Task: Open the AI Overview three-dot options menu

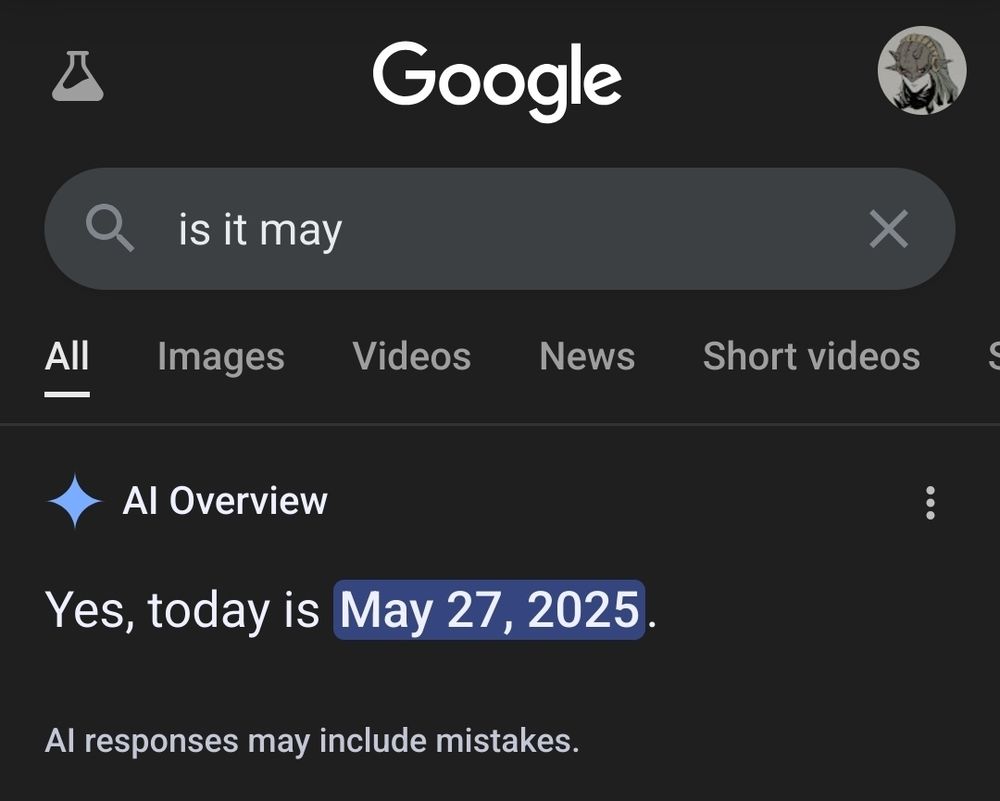Action: pyautogui.click(x=930, y=503)
